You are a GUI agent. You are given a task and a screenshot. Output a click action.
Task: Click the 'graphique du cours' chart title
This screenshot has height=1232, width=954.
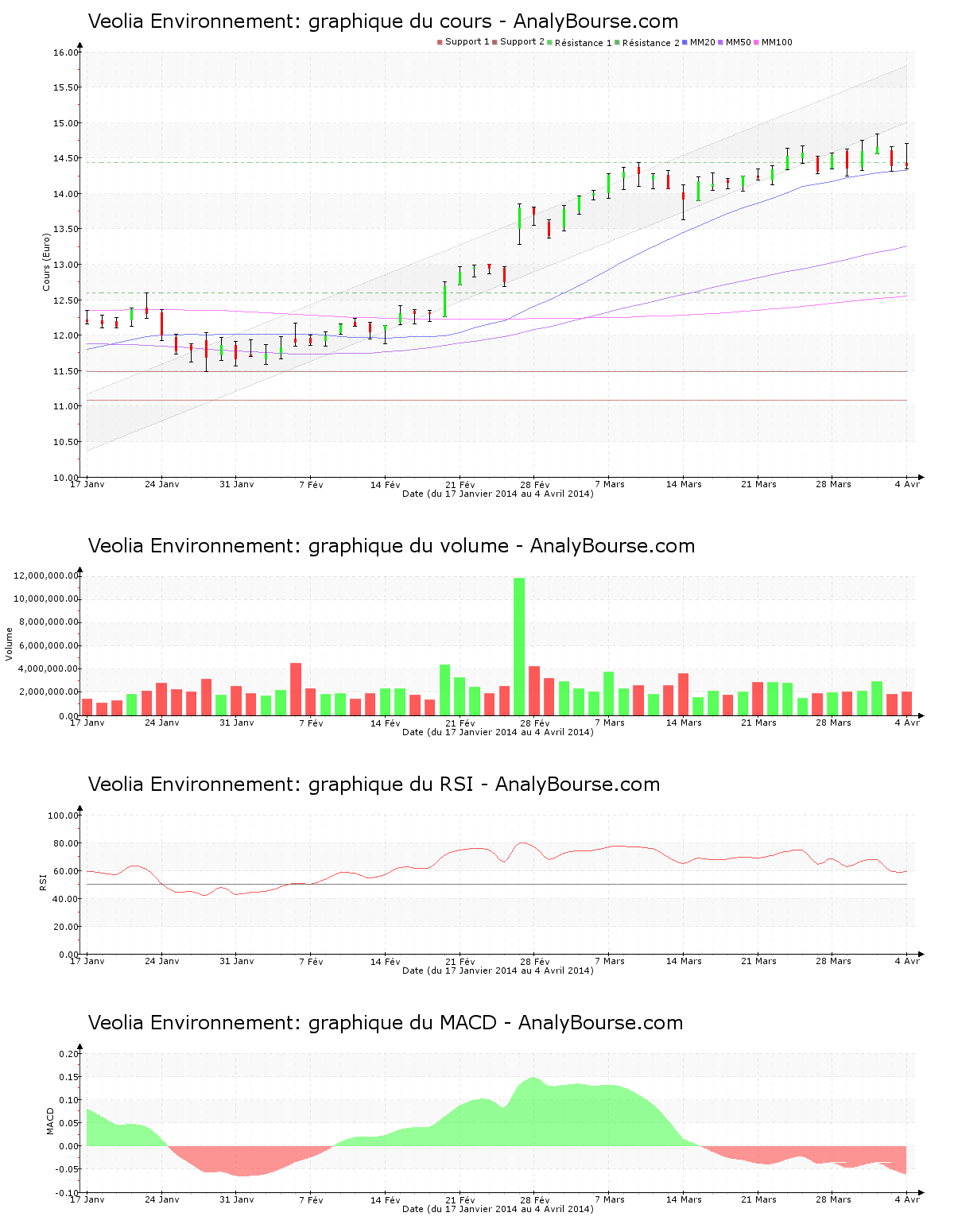click(383, 21)
